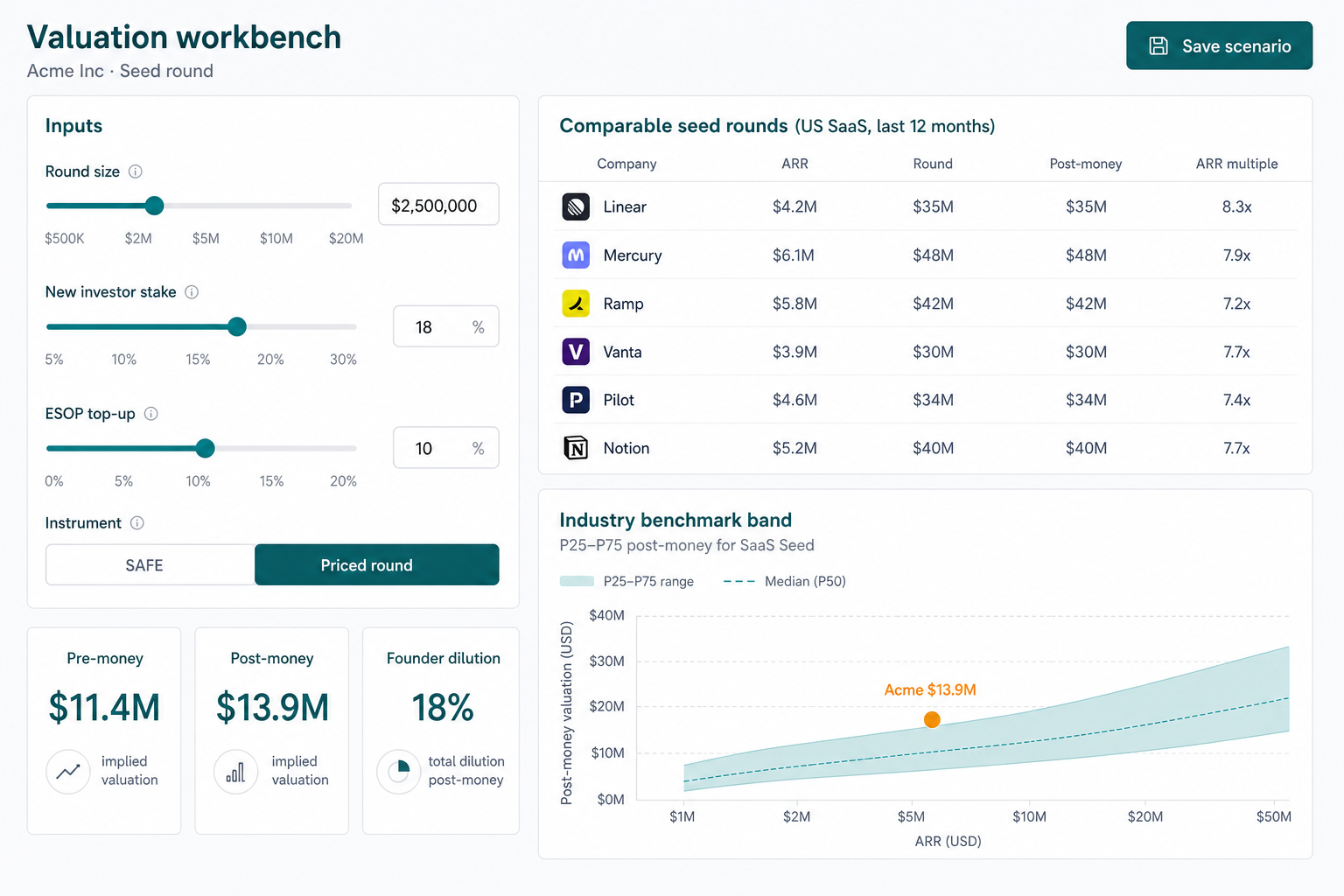Viewport: 1344px width, 896px height.
Task: Toggle the P25–P75 range legend item
Action: 626,582
